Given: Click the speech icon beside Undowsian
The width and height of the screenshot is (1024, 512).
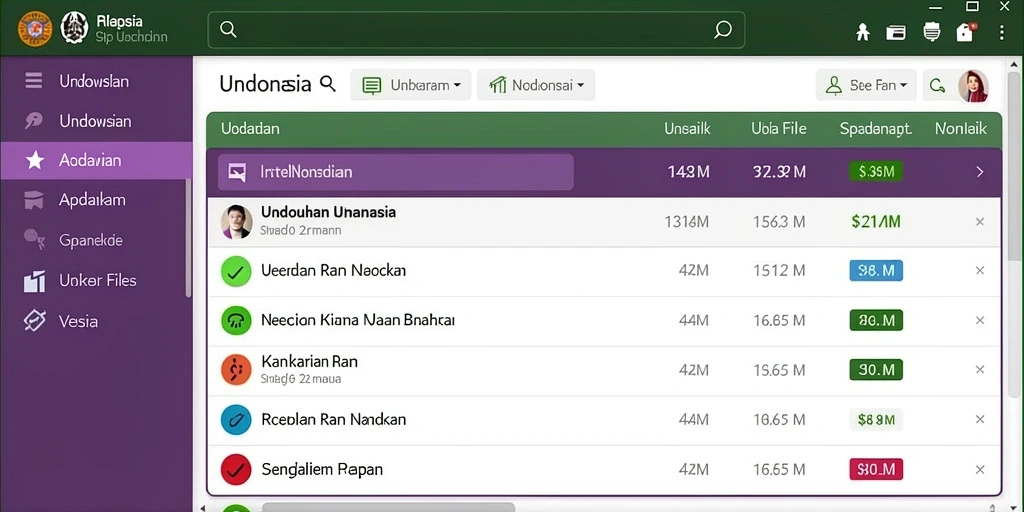Looking at the screenshot, I should (x=33, y=121).
